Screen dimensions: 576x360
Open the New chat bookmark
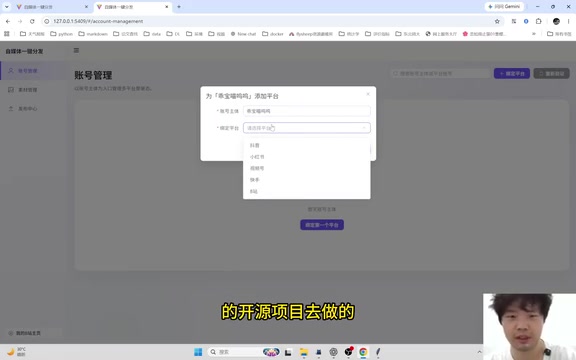coord(243,34)
